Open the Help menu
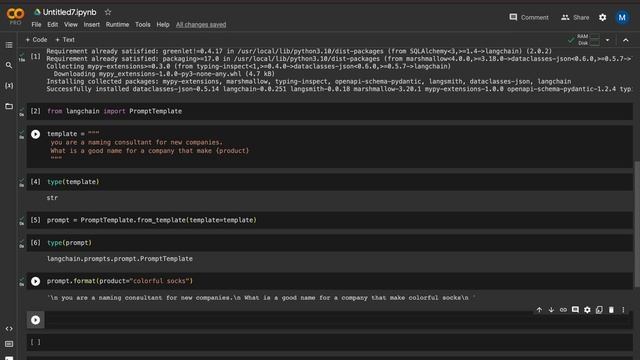Viewport: 640px width, 360px height. pos(163,24)
